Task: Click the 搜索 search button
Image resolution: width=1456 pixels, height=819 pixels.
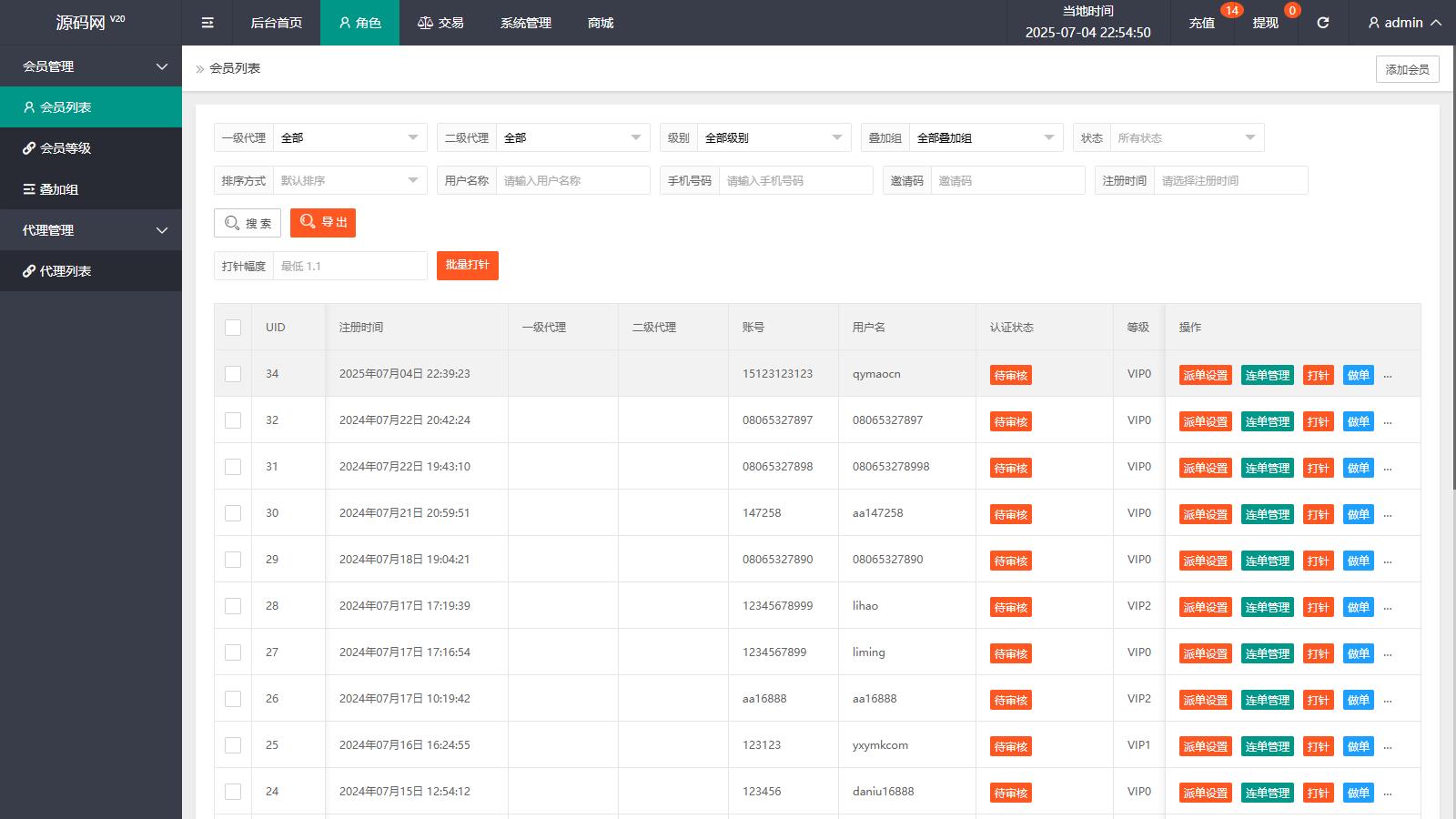Action: click(x=248, y=223)
